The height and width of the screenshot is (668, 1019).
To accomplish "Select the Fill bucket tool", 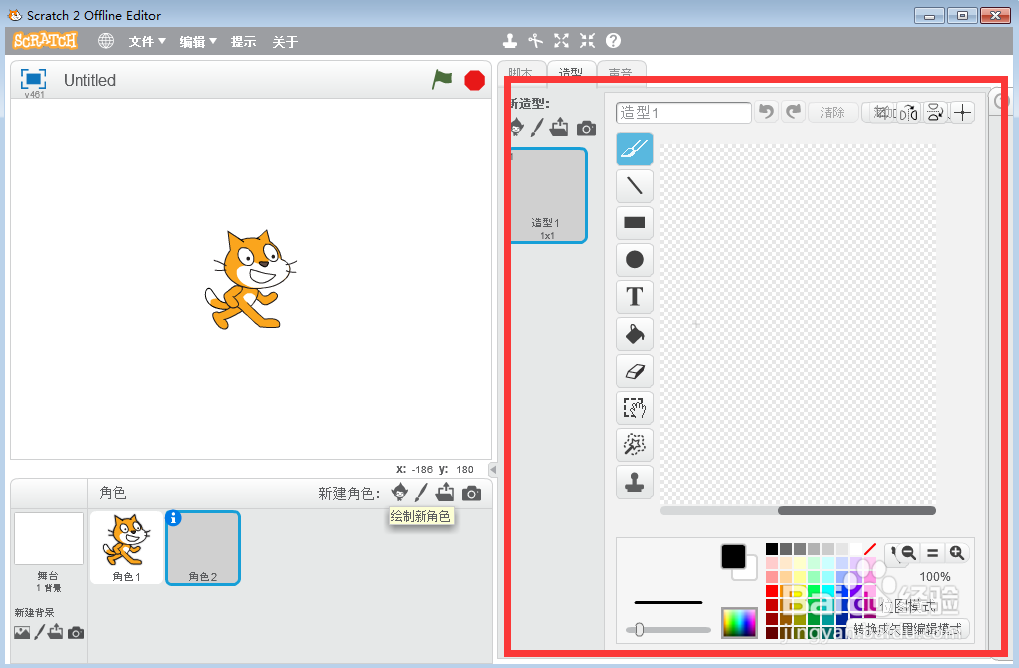I will point(634,334).
